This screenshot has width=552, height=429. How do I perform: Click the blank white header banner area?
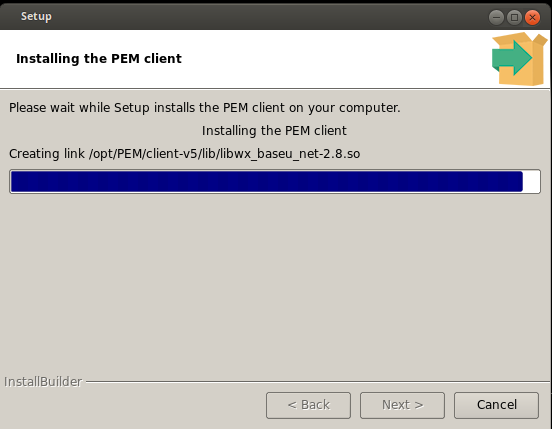point(334,59)
